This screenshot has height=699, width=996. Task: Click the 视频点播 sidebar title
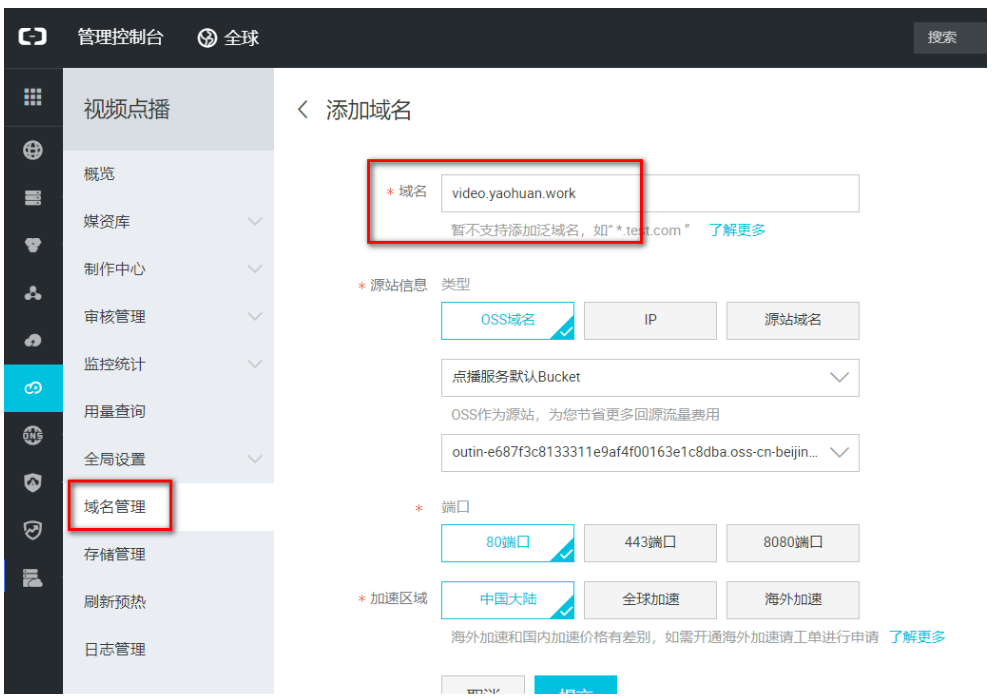[x=127, y=109]
